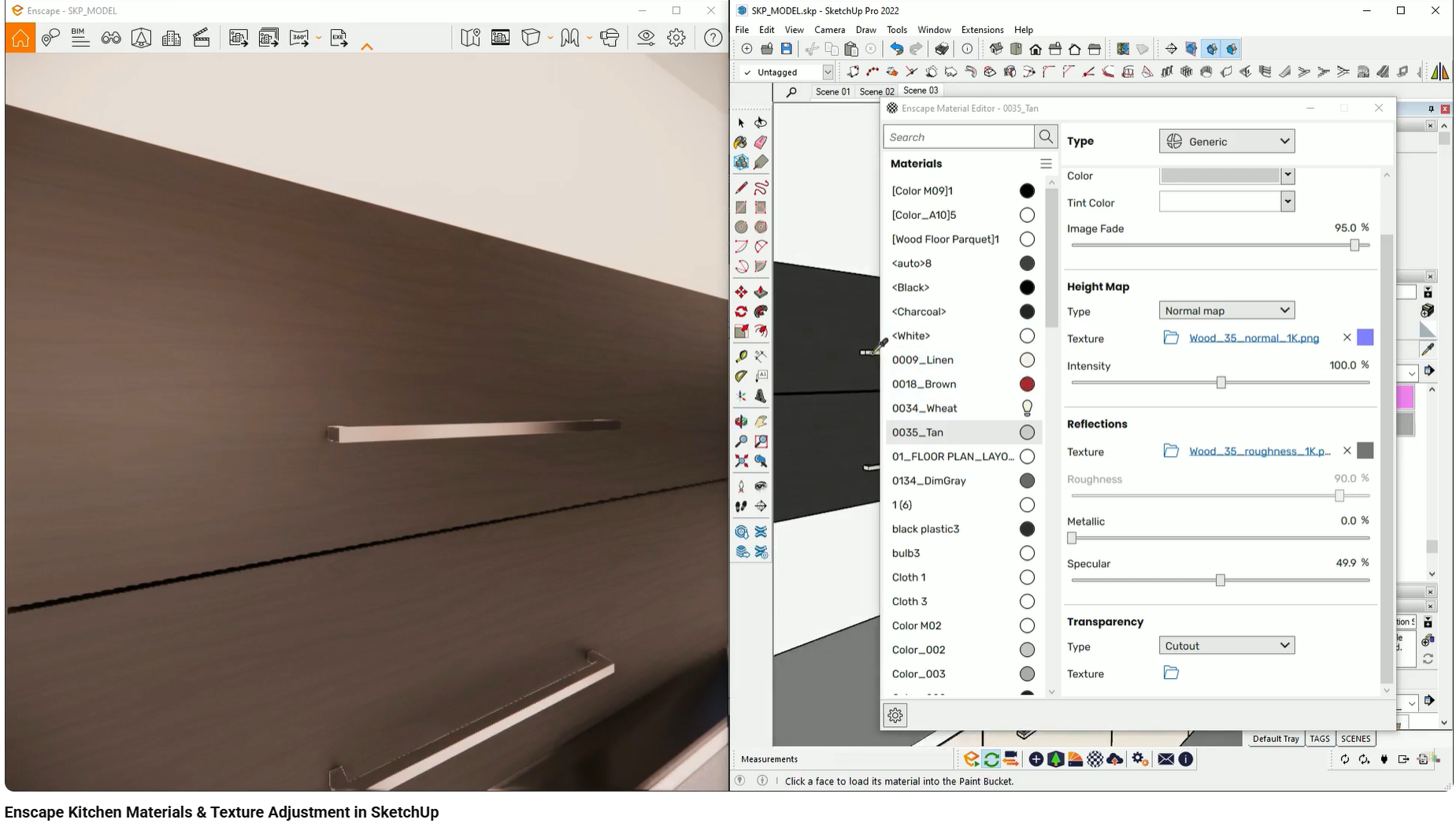Select the Orbit tool
Screen dimensions: 1456x827
click(x=741, y=421)
